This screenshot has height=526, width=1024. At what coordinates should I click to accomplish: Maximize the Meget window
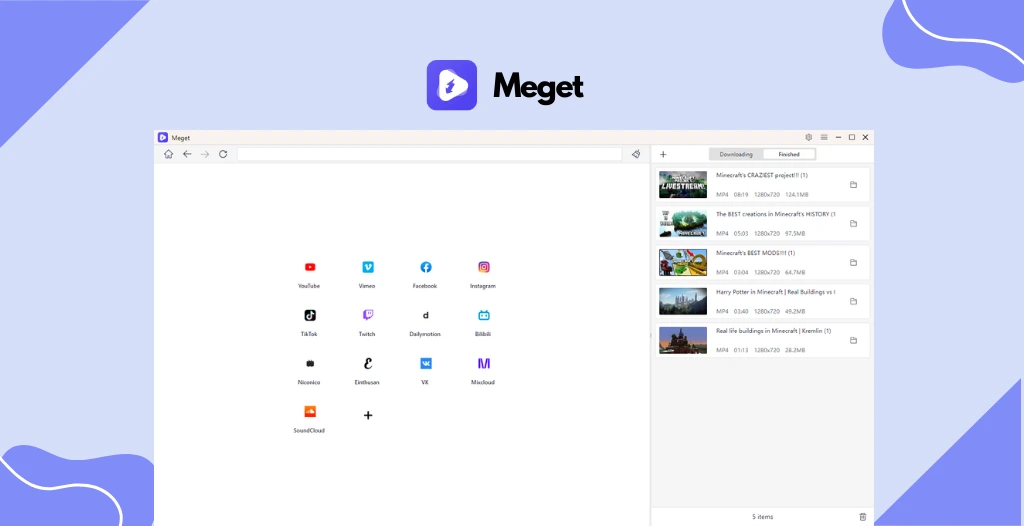tap(852, 137)
